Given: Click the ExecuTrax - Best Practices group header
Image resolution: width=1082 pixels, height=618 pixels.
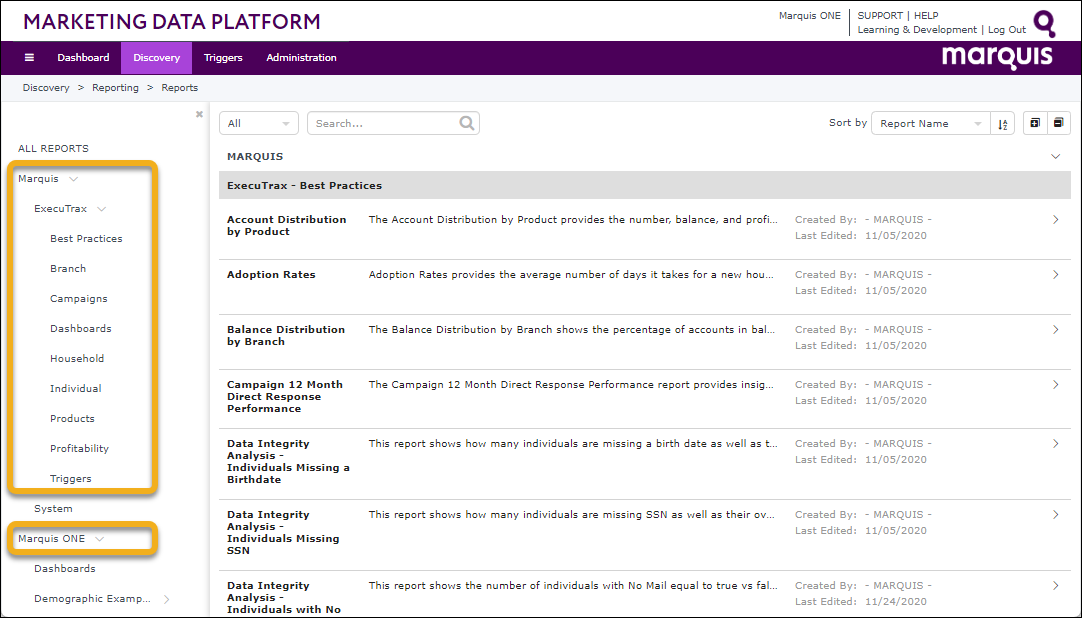Looking at the screenshot, I should click(645, 186).
